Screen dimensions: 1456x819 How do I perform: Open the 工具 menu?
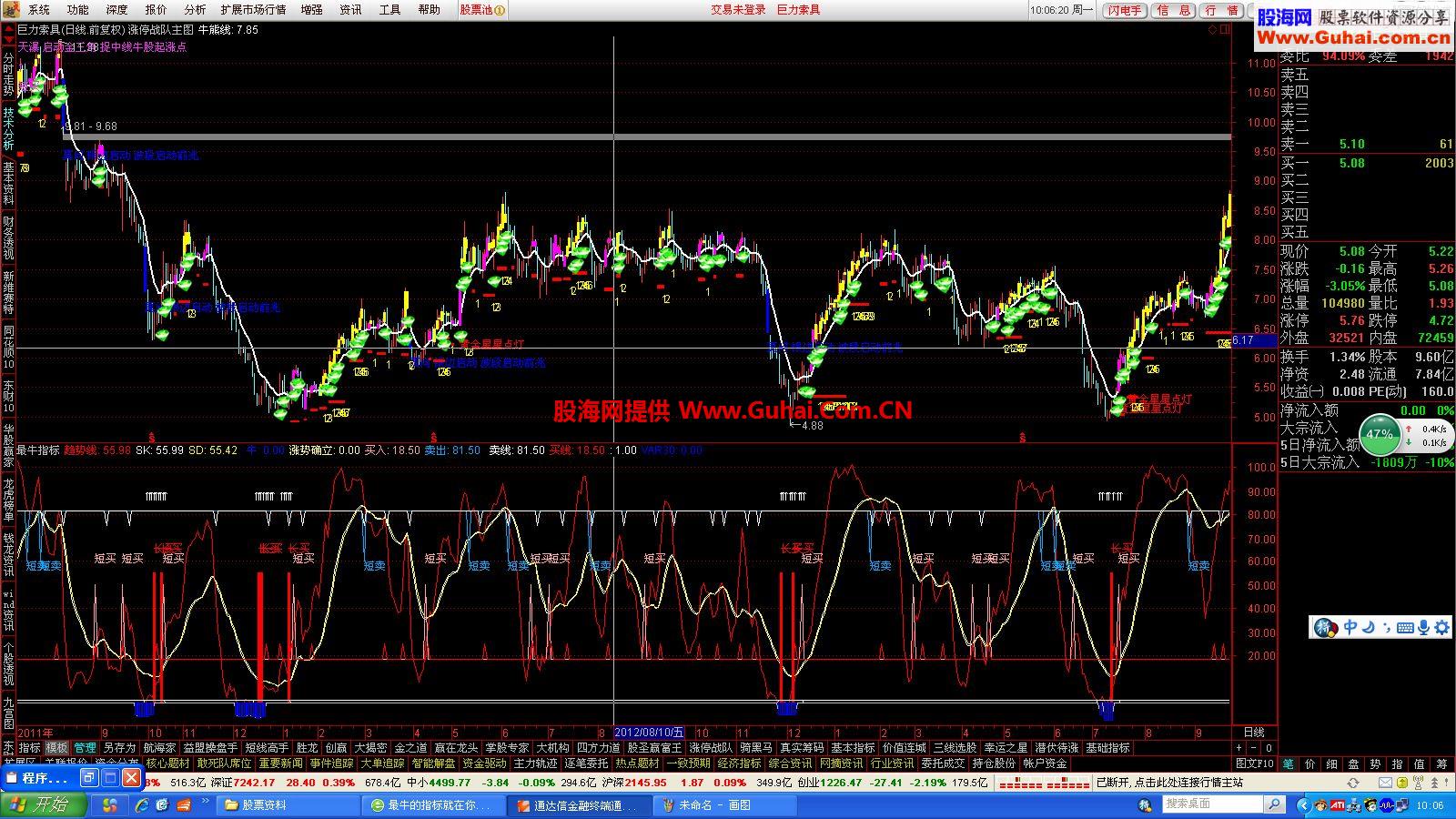click(389, 10)
